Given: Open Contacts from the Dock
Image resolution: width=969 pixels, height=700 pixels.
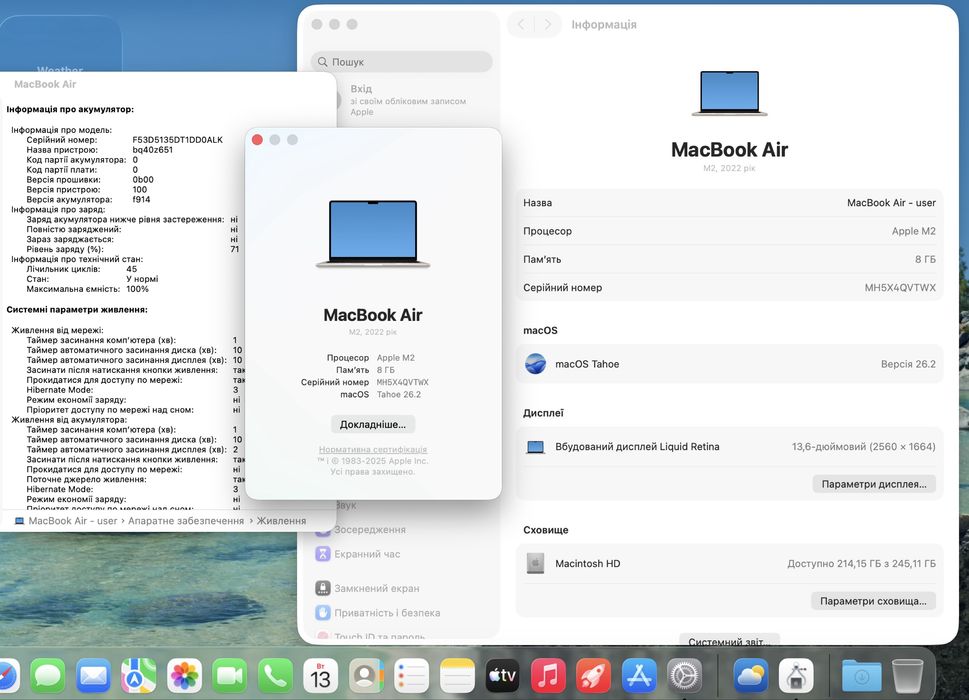Looking at the screenshot, I should tap(366, 676).
